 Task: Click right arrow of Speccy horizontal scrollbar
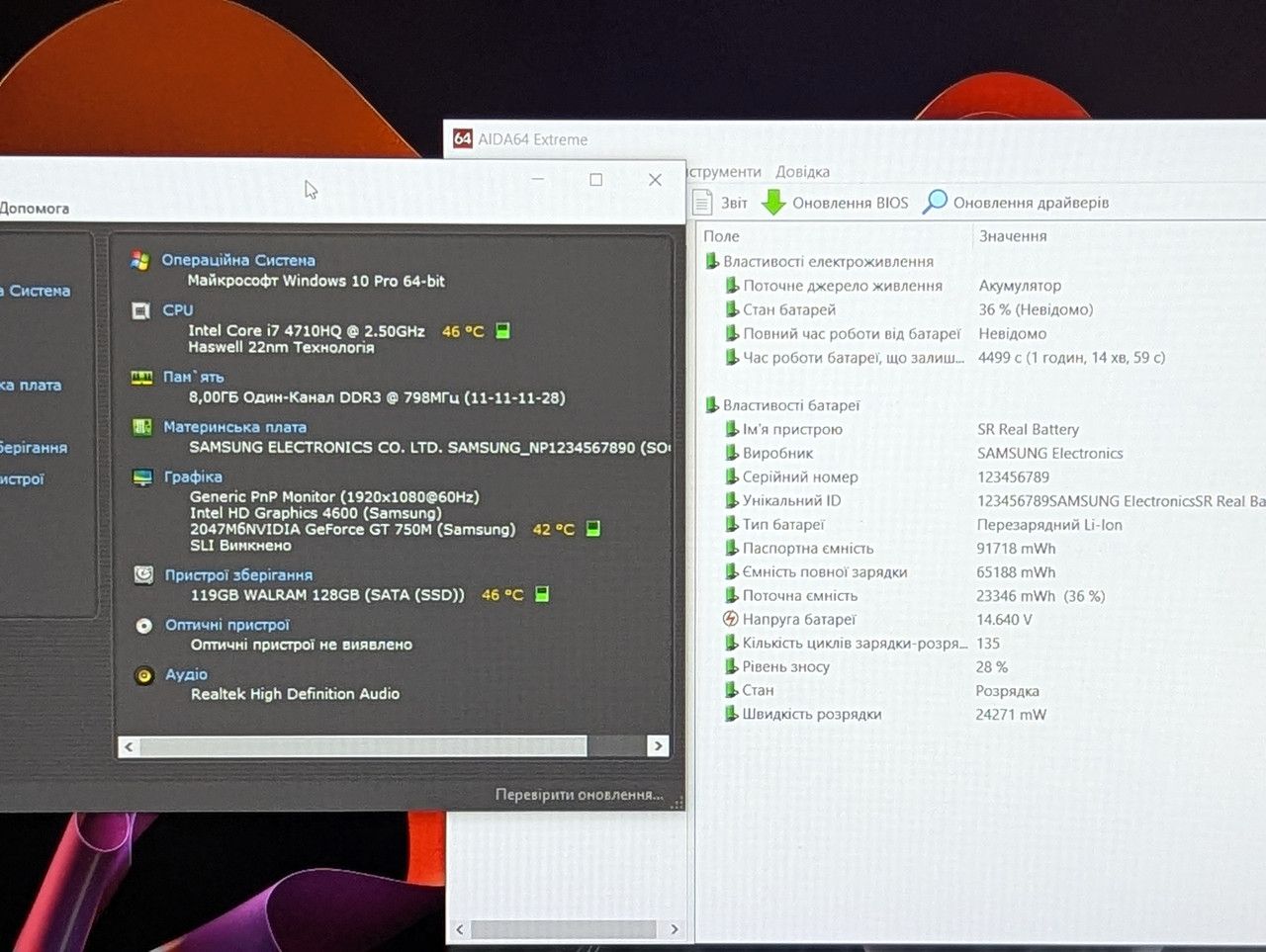click(x=659, y=746)
